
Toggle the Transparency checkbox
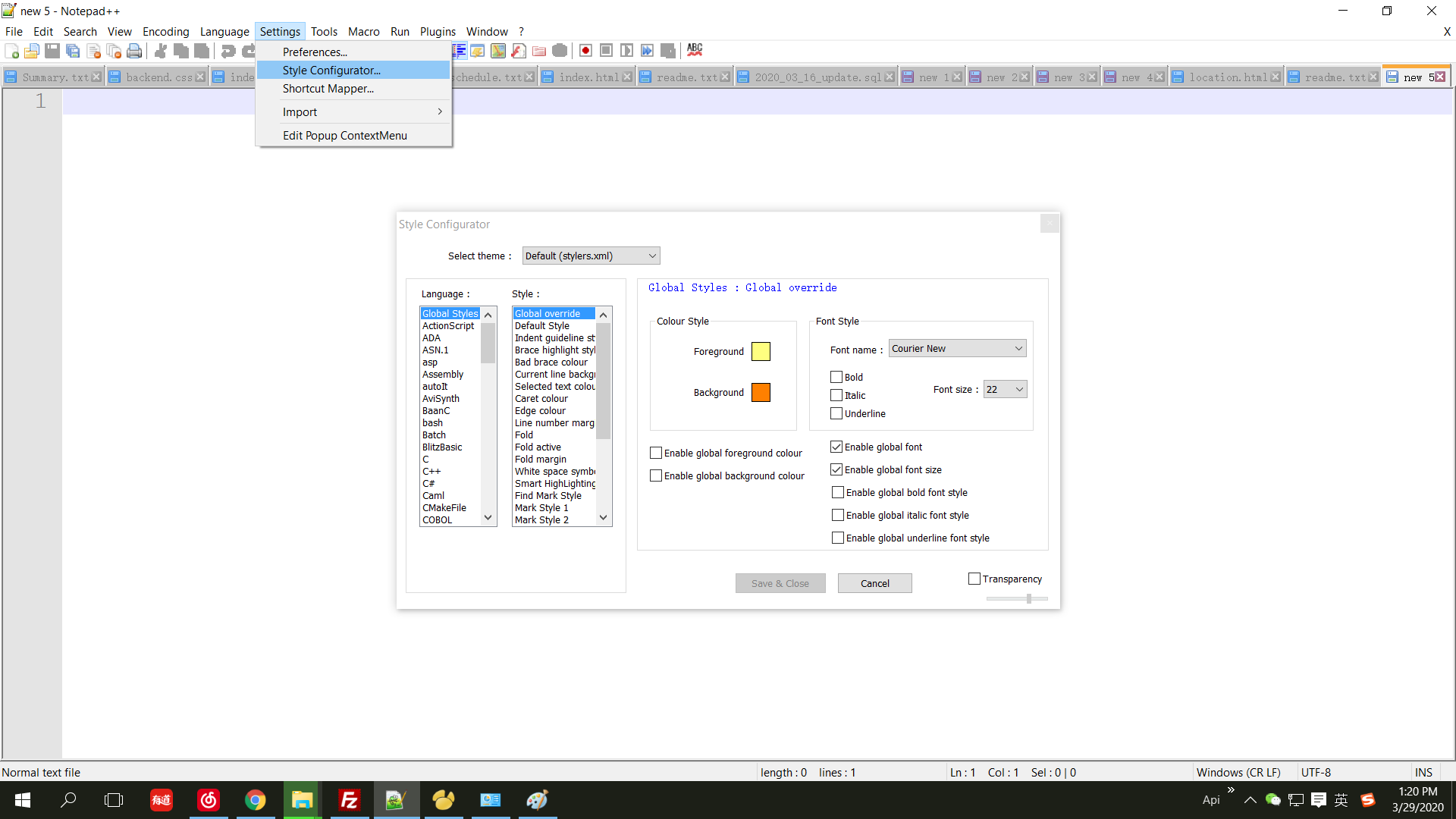tap(974, 579)
